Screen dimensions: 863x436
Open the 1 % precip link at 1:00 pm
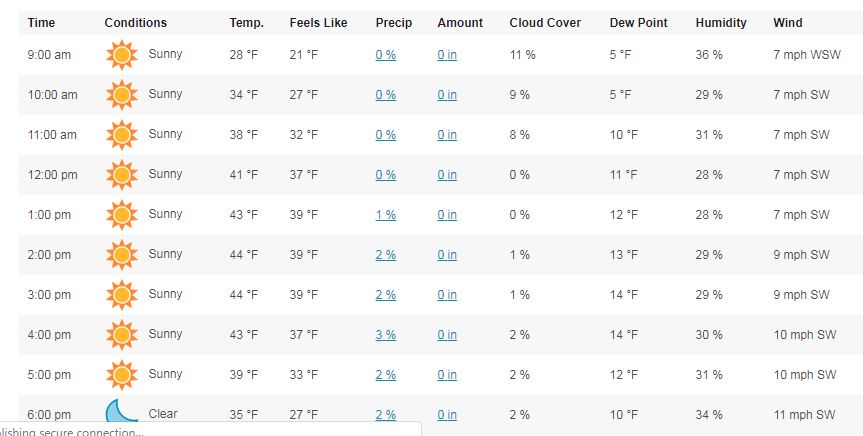point(386,215)
